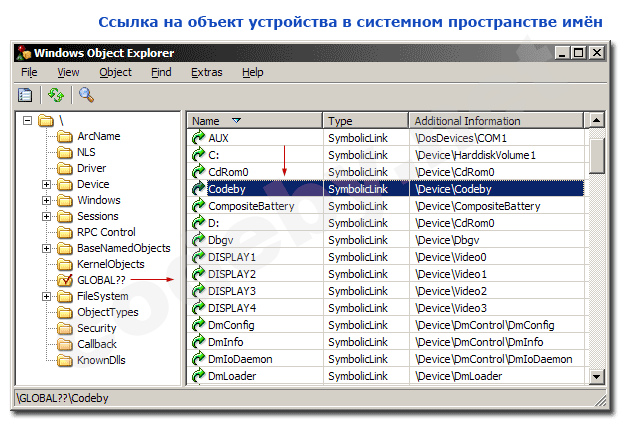Expand the Windows tree node
This screenshot has height=422, width=621.
click(46, 200)
